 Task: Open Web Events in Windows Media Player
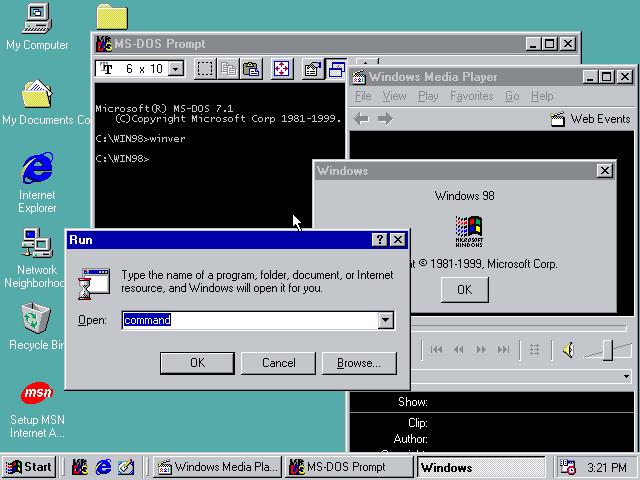pyautogui.click(x=590, y=119)
